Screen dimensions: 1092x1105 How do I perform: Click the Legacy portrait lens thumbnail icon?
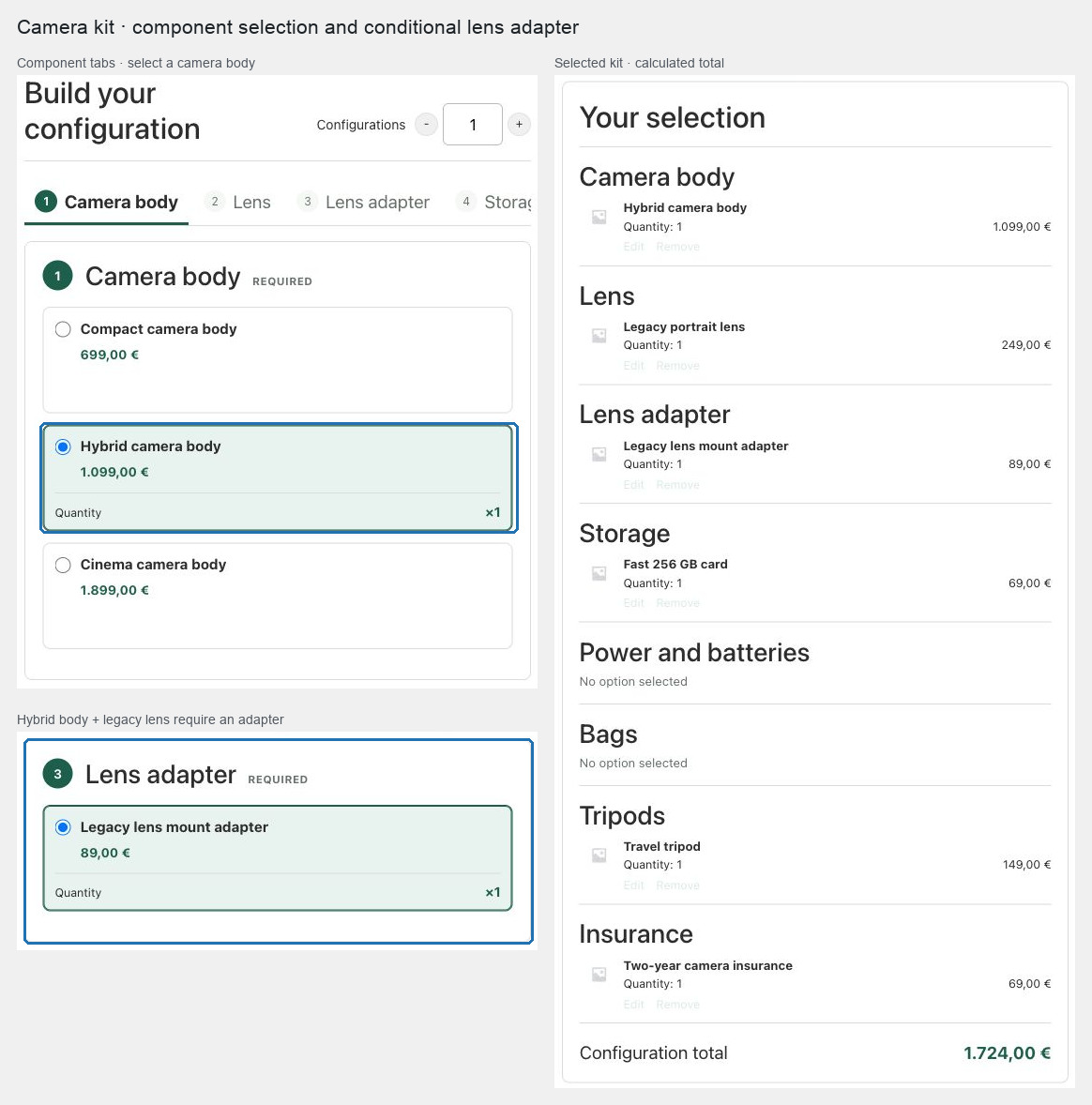(x=599, y=336)
